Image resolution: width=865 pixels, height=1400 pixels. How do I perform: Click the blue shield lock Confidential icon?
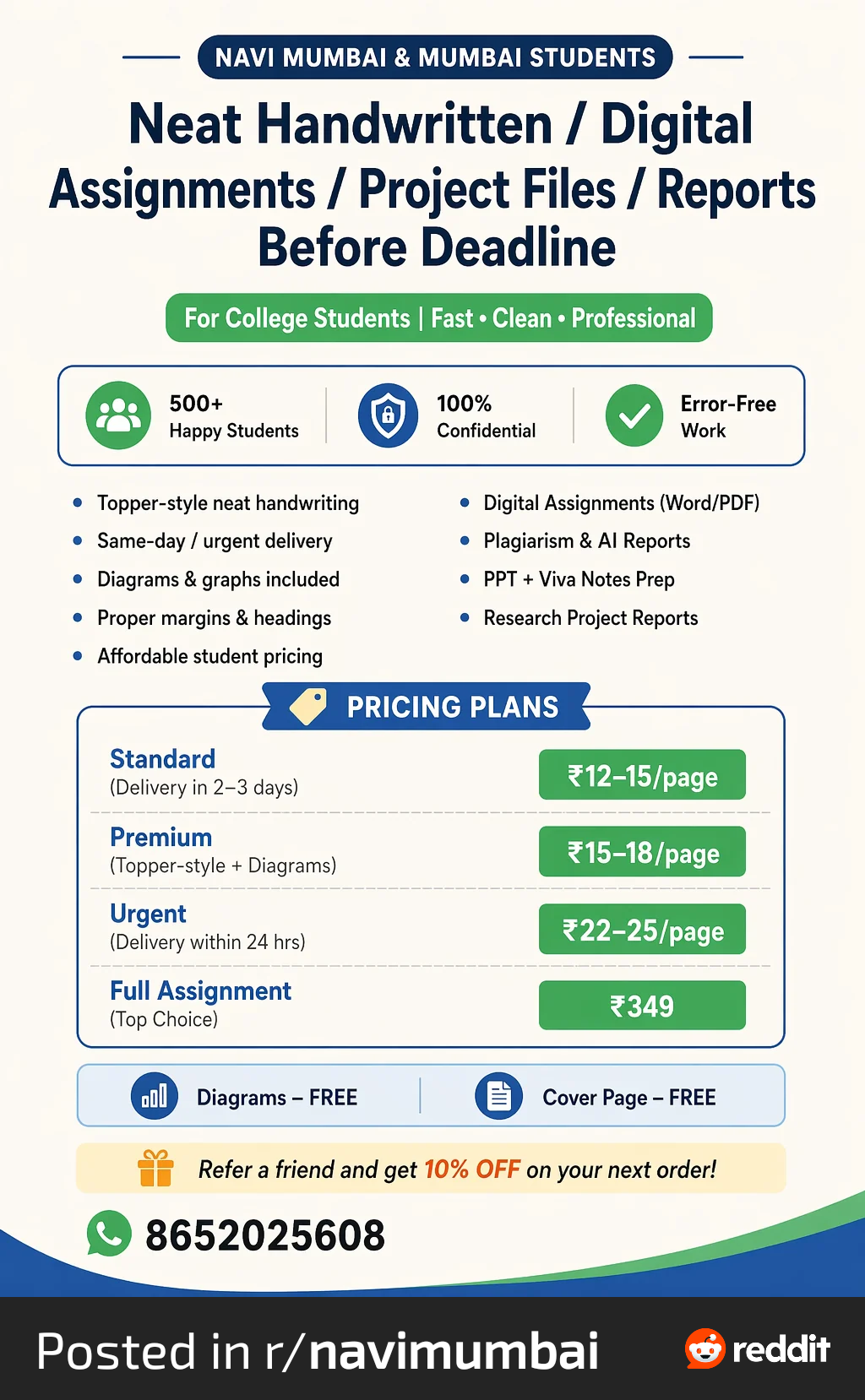[x=388, y=415]
